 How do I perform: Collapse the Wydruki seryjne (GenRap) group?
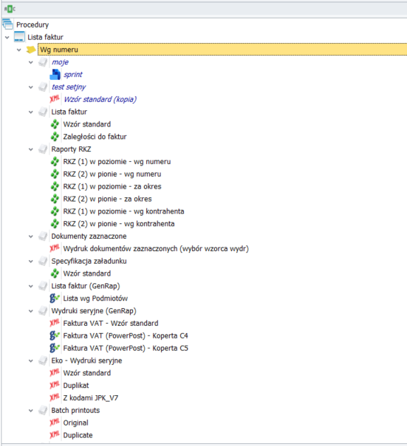tap(31, 311)
